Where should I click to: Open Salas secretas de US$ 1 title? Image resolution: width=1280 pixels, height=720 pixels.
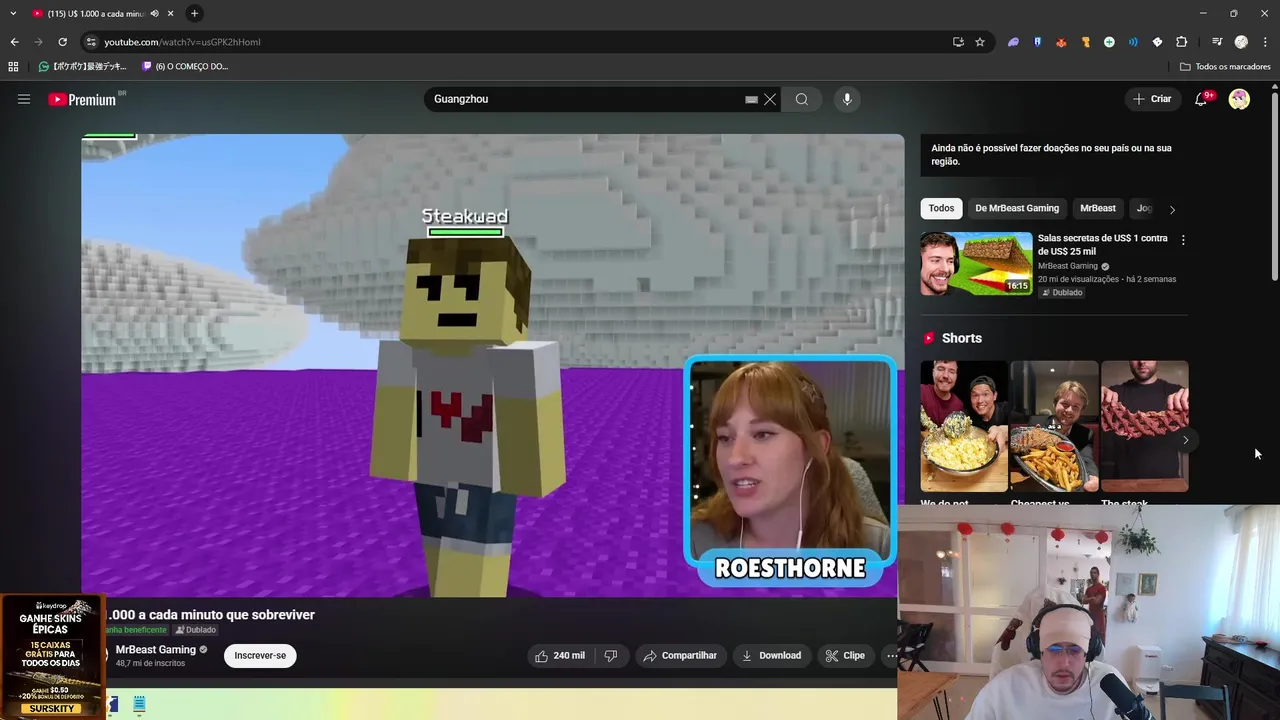tap(1102, 245)
